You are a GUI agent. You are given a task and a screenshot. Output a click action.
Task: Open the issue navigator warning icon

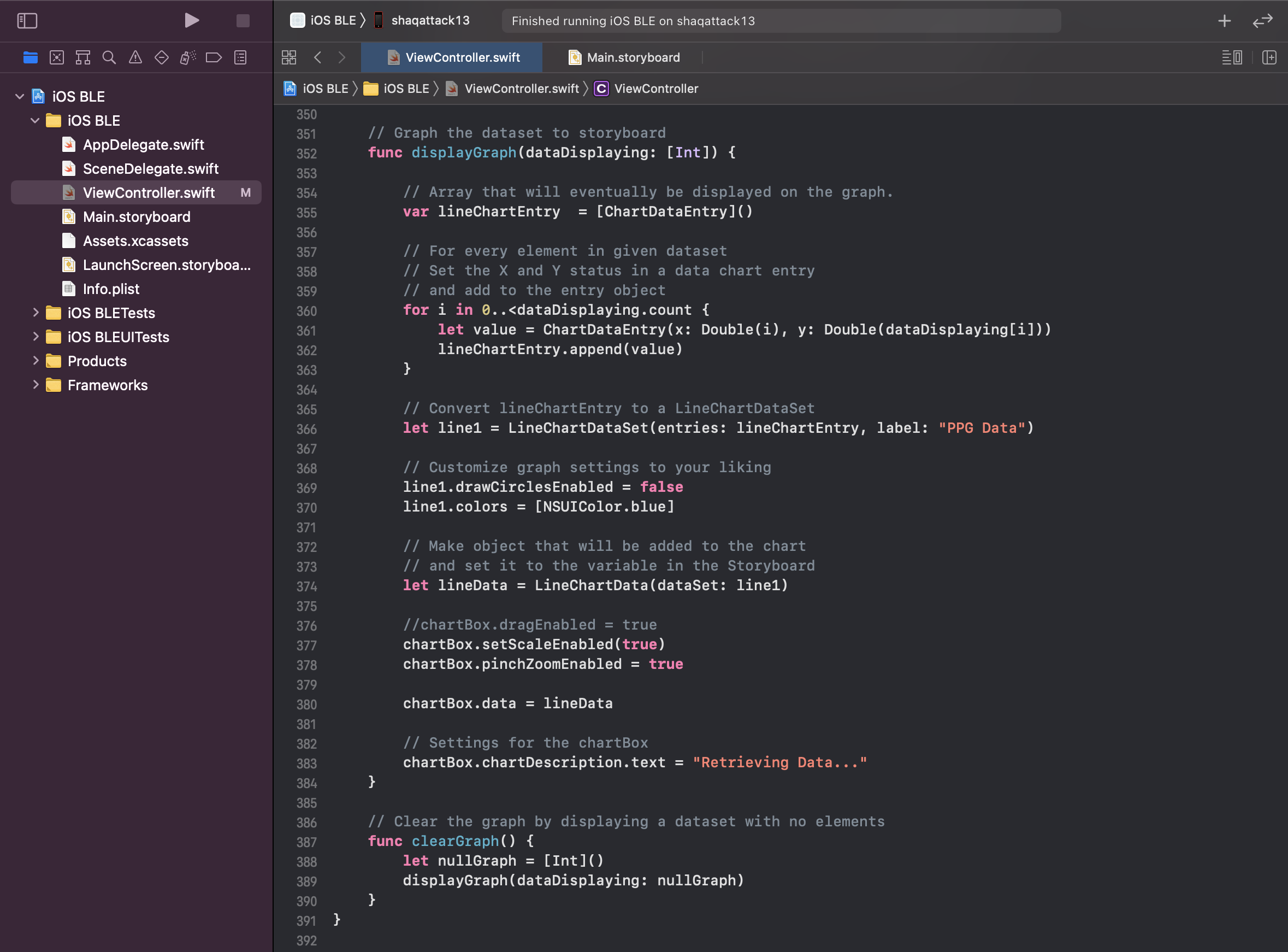click(x=135, y=57)
